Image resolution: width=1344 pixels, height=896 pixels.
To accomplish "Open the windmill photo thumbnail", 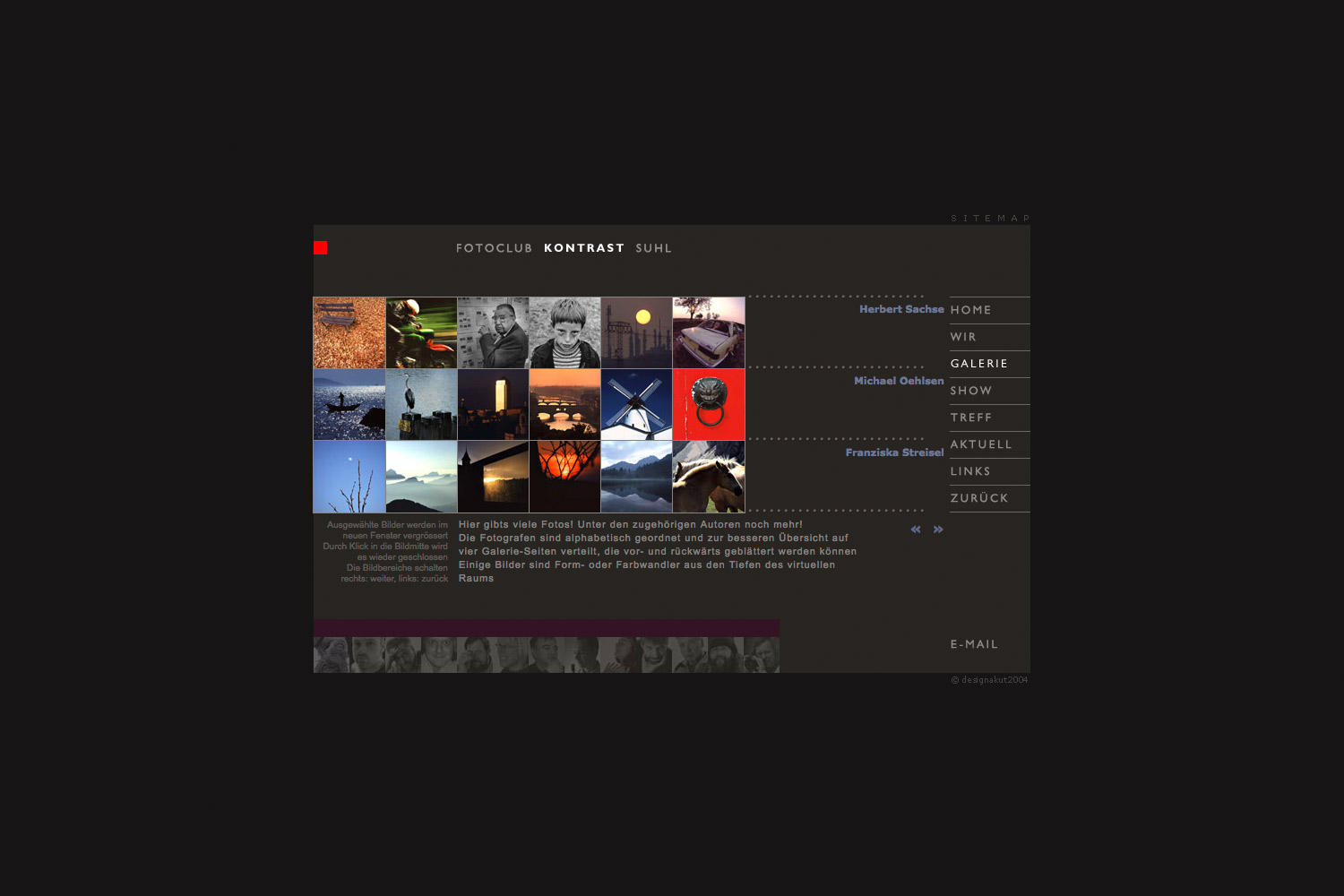I will click(x=636, y=404).
